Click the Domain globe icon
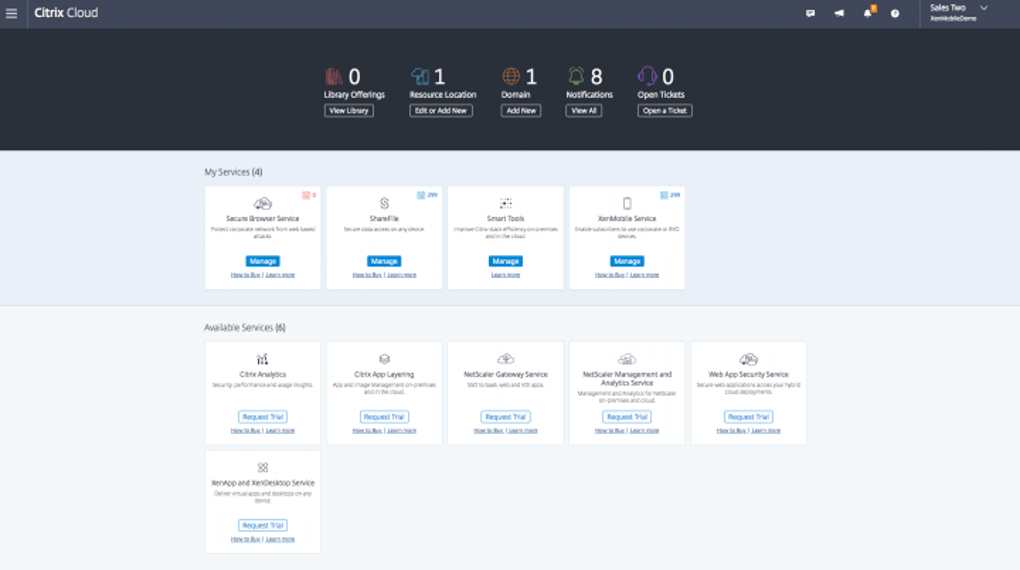Screen dimensions: 1020x570 point(511,76)
